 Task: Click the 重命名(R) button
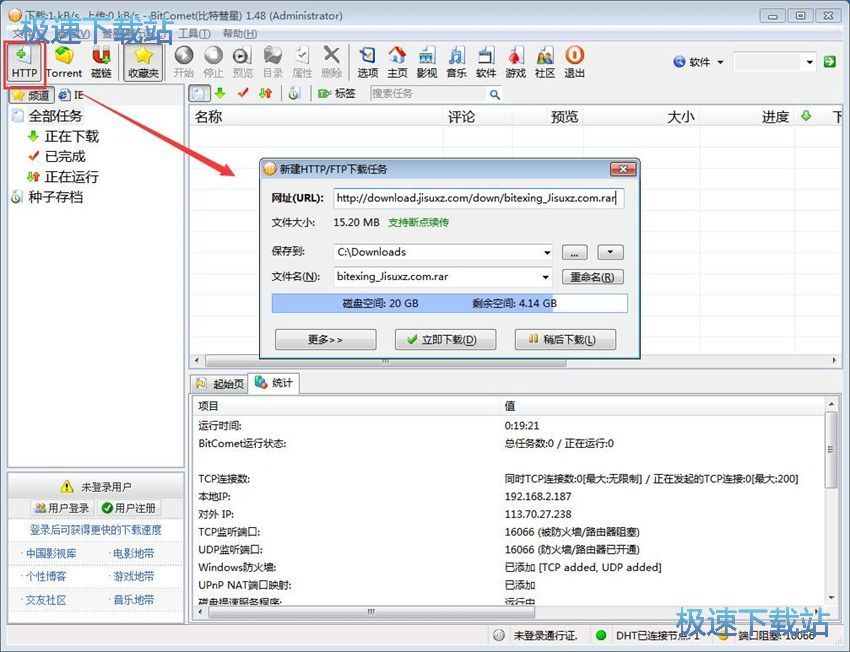pyautogui.click(x=593, y=277)
